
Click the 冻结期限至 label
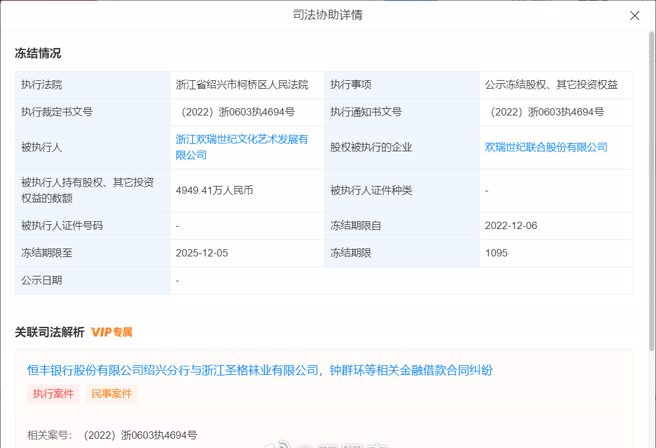tap(46, 253)
